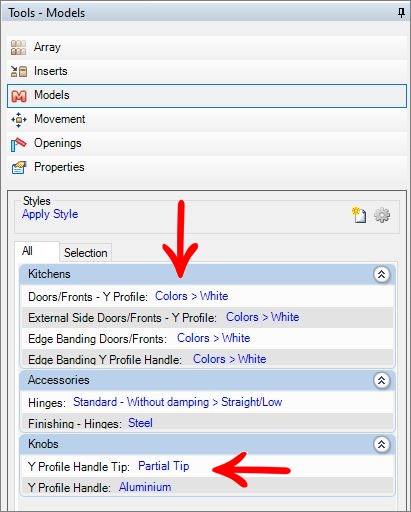The width and height of the screenshot is (411, 512).
Task: Open the Inserts tool icon
Action: click(x=19, y=71)
